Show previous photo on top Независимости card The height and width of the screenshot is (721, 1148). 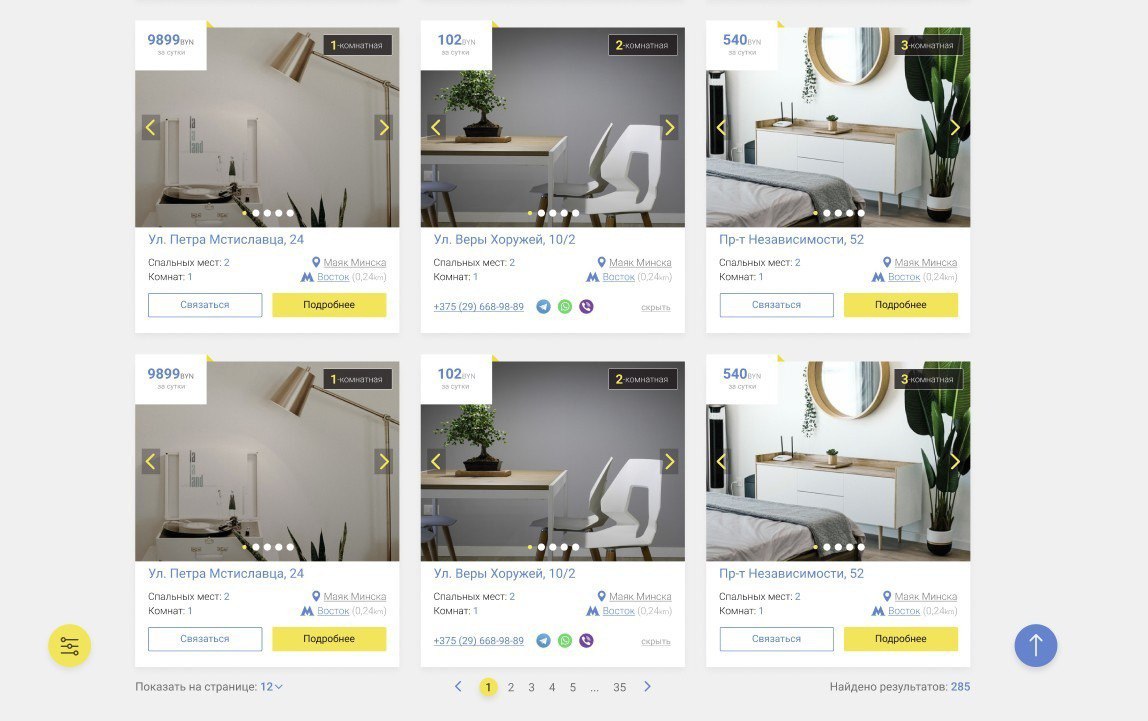coord(721,127)
